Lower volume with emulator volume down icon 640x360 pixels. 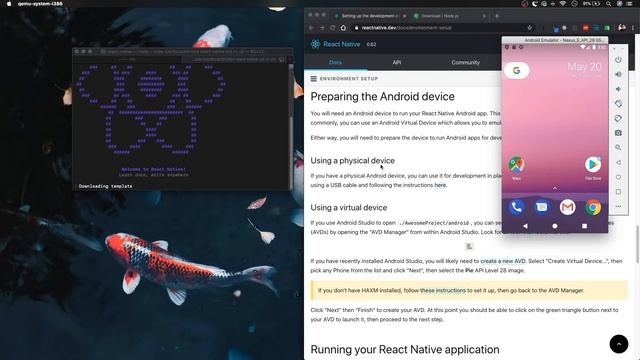click(618, 89)
